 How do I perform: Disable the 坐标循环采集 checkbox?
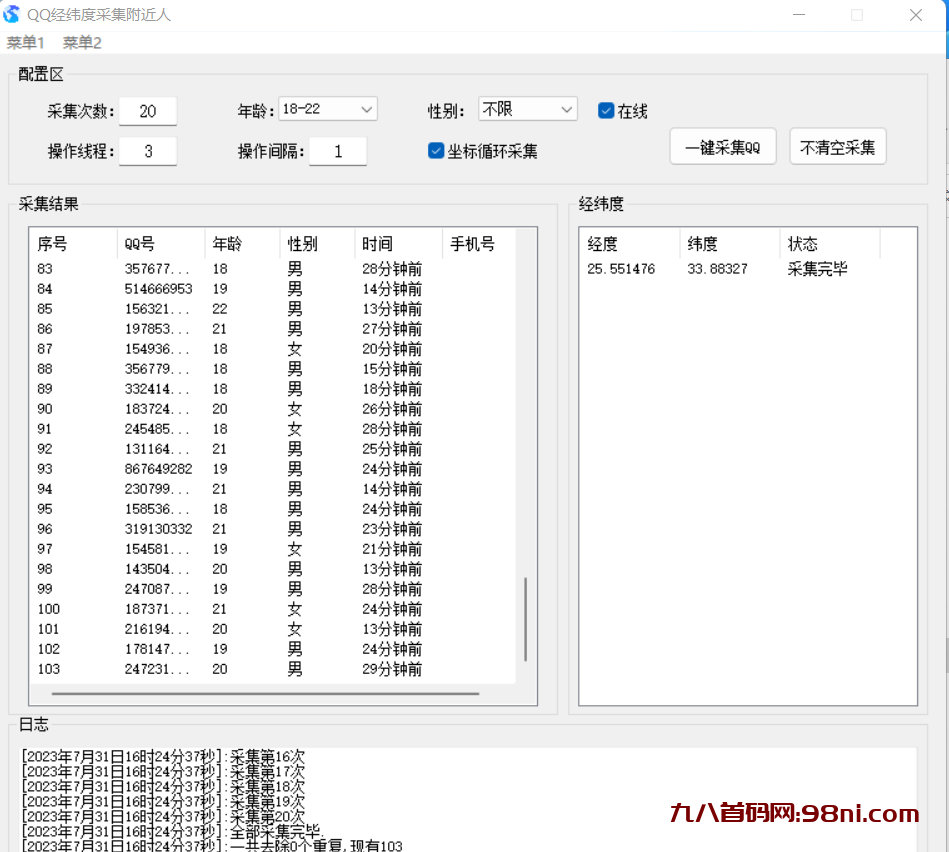[x=435, y=150]
